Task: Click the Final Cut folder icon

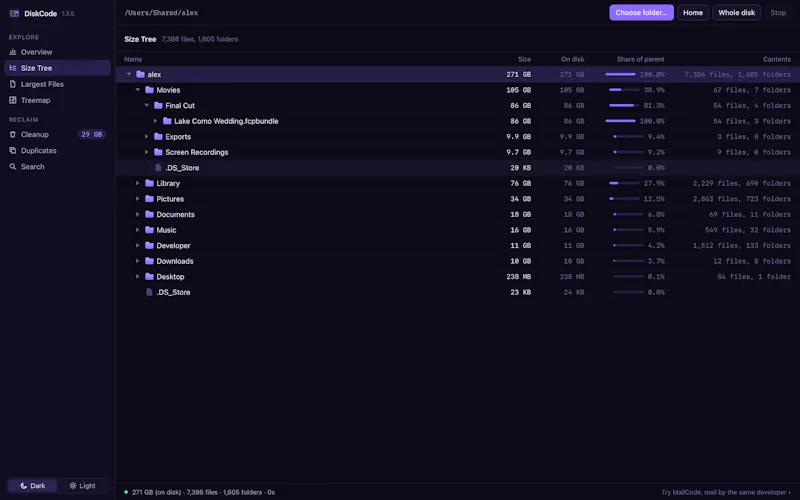Action: click(x=158, y=106)
